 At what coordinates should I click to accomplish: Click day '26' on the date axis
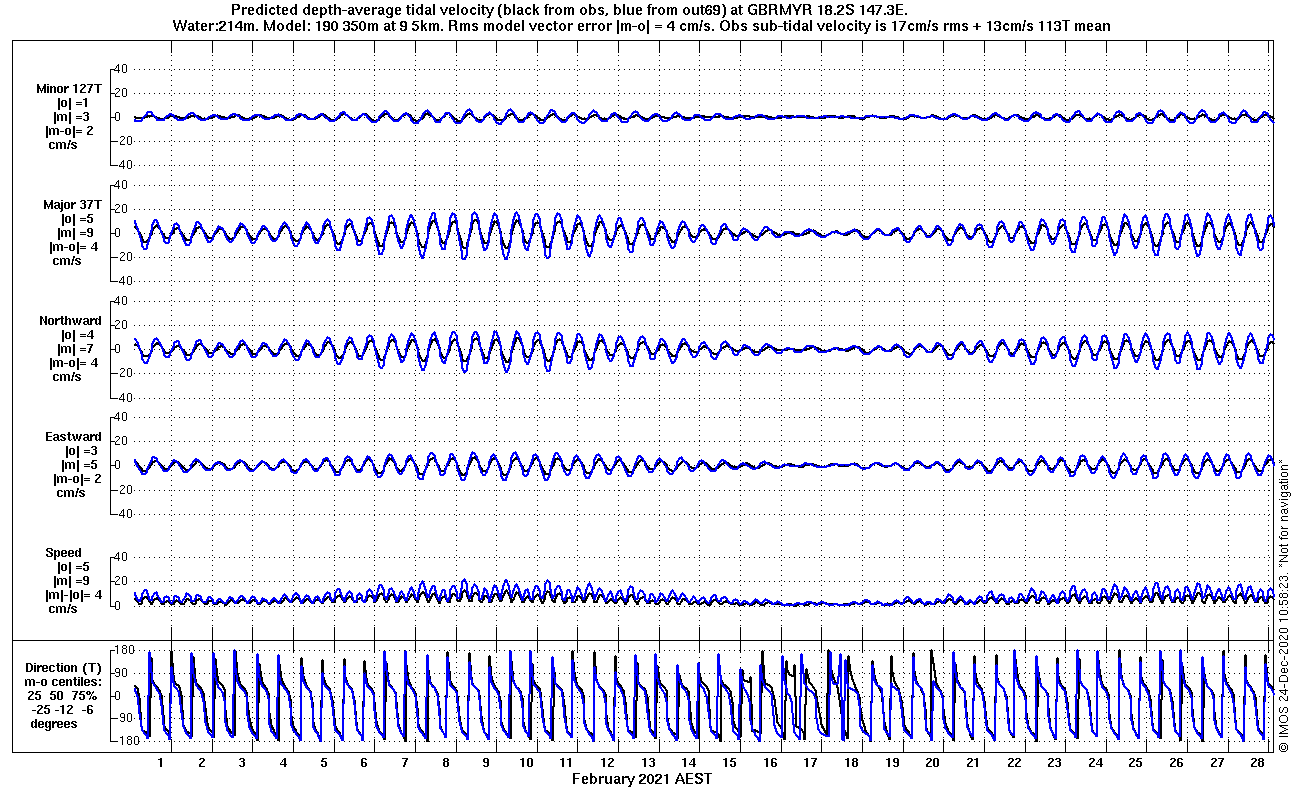click(1176, 763)
